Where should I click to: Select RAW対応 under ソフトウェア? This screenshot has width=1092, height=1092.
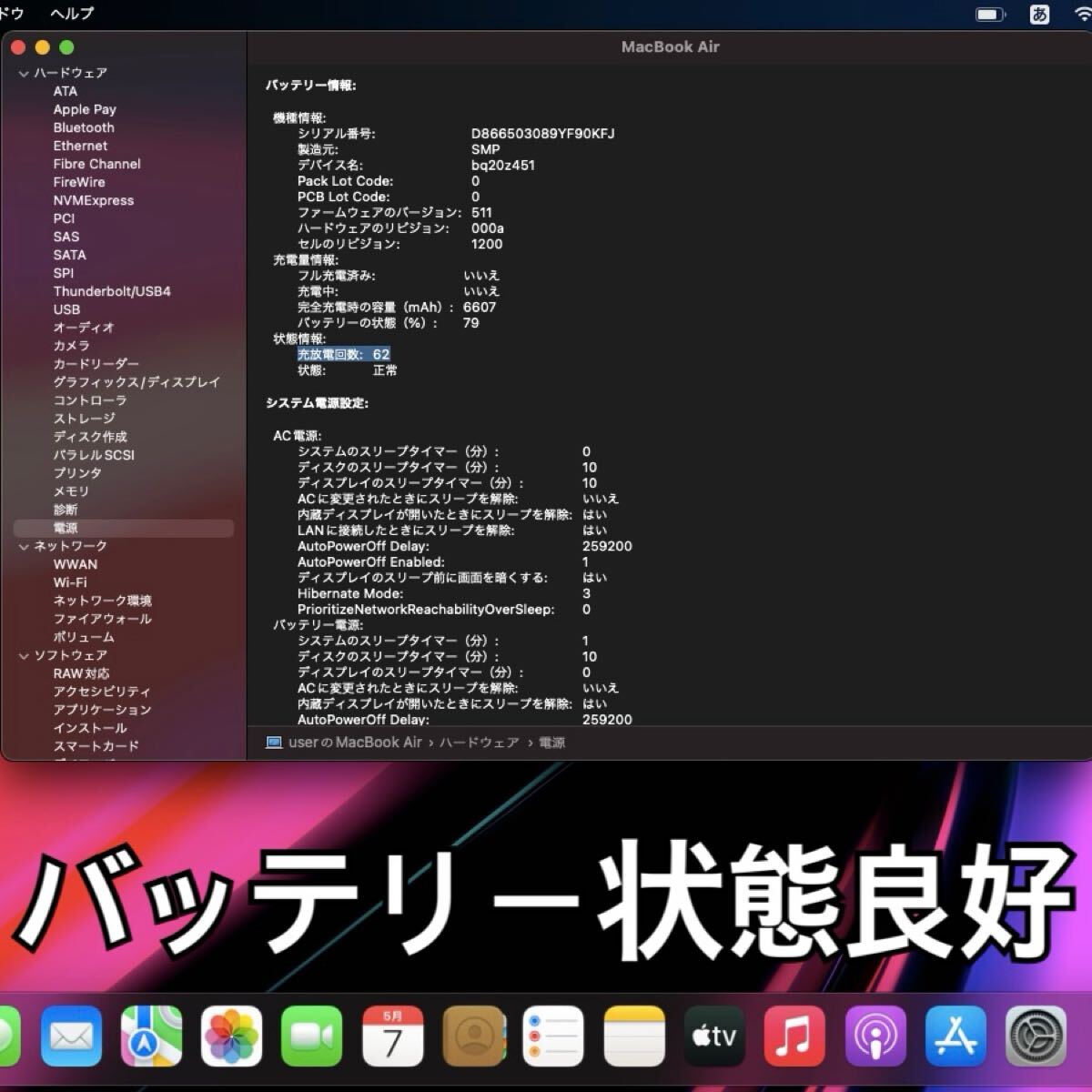pos(81,673)
